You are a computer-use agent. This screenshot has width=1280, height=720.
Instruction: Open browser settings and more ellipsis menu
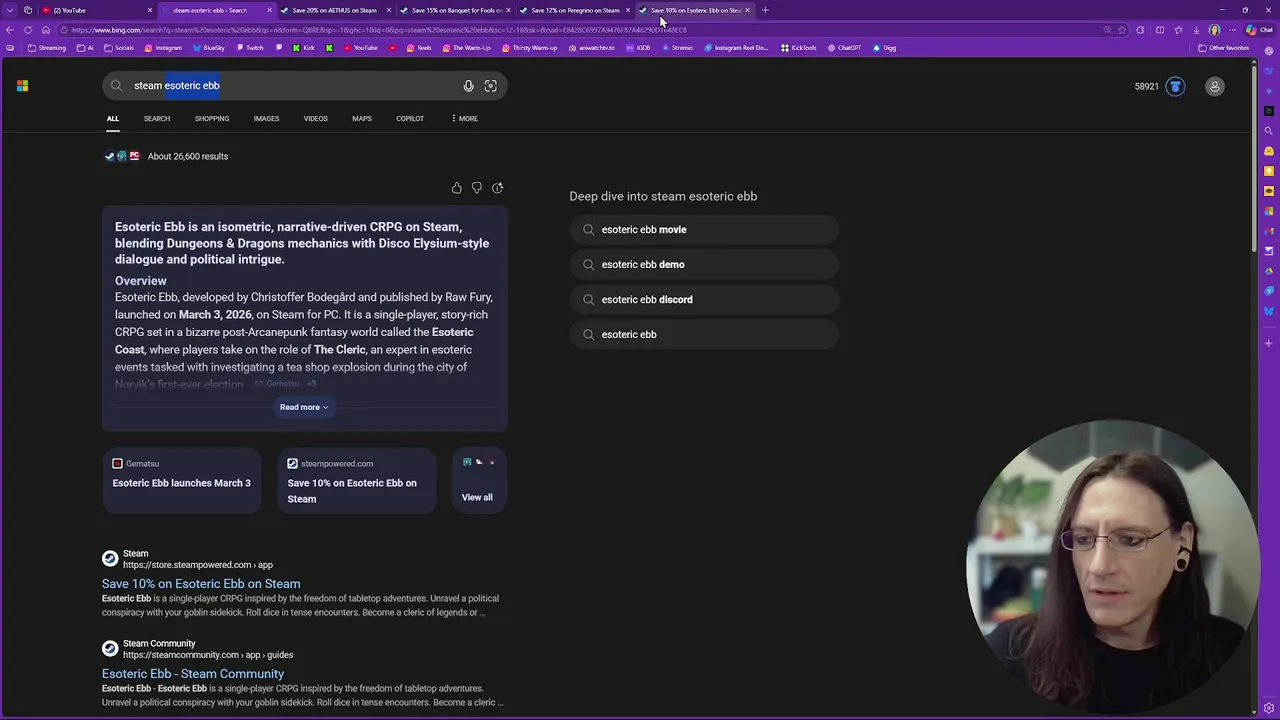1233,30
